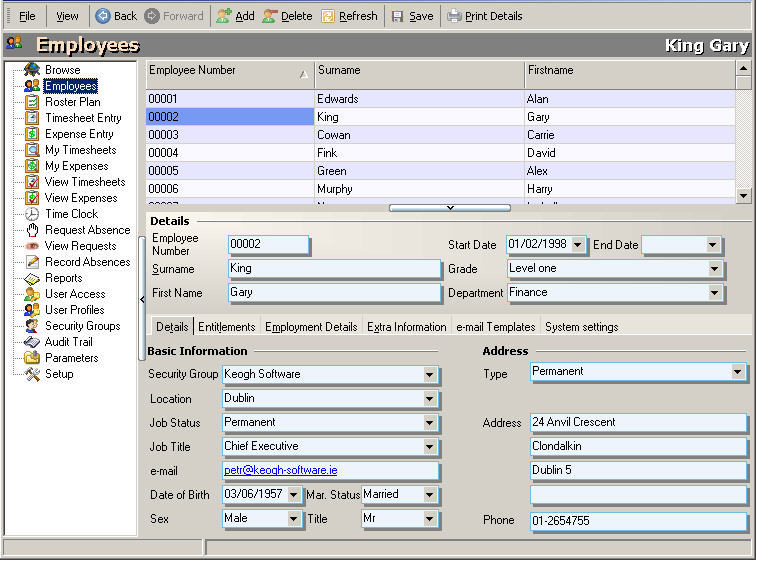Expand the Job Status dropdown
757x561 pixels.
tap(429, 423)
